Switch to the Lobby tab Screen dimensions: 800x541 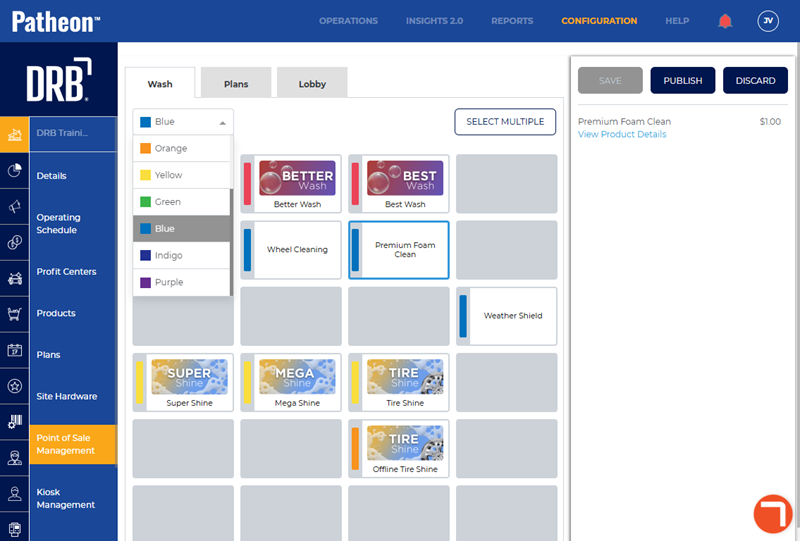click(x=312, y=84)
